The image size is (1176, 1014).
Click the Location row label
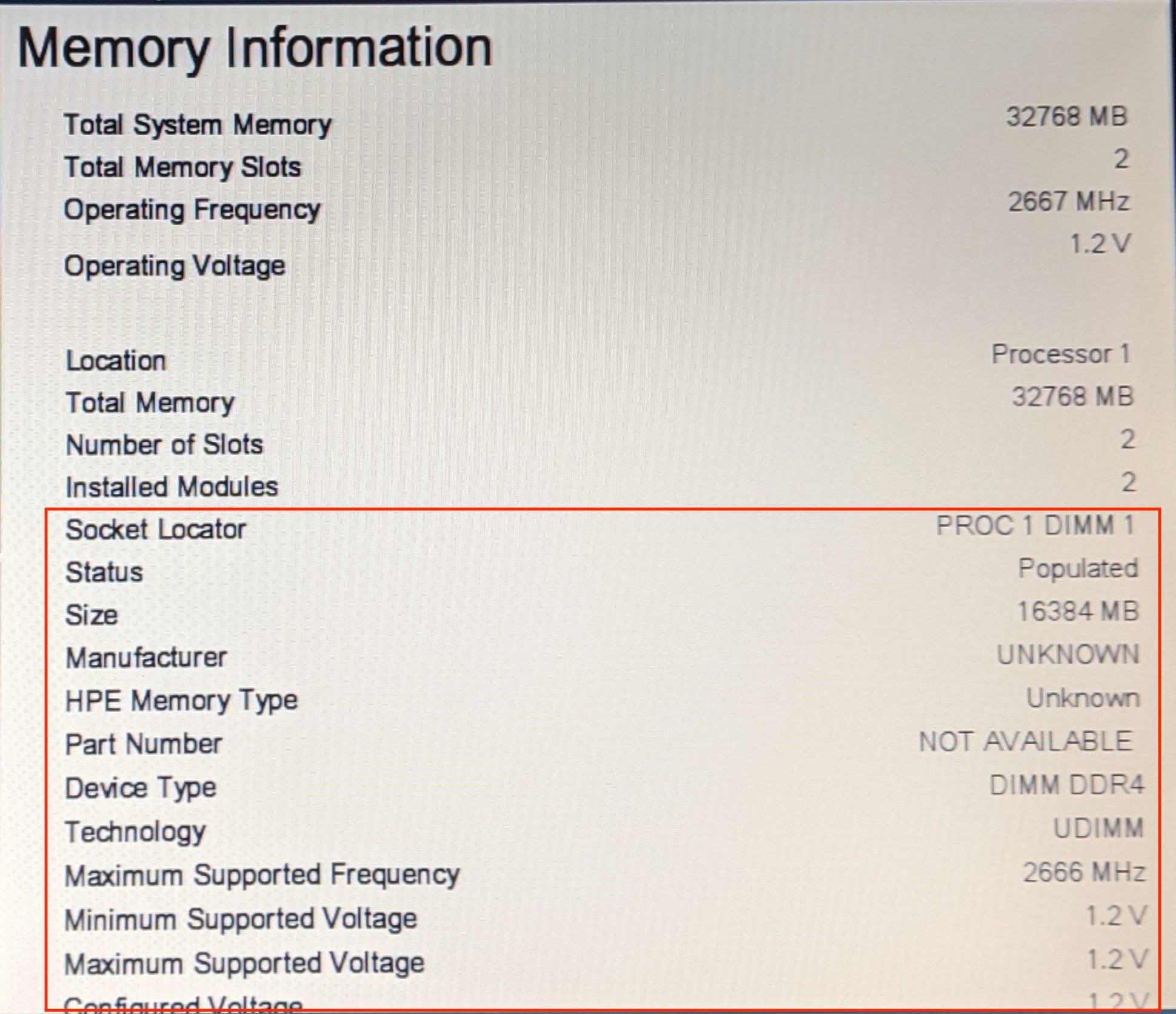pos(116,361)
